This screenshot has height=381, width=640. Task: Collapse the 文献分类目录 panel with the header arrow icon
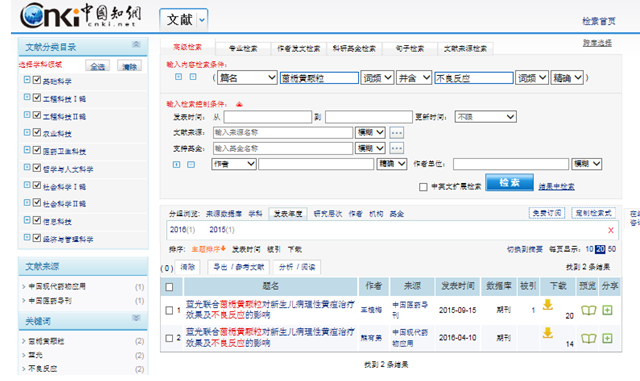tap(136, 44)
